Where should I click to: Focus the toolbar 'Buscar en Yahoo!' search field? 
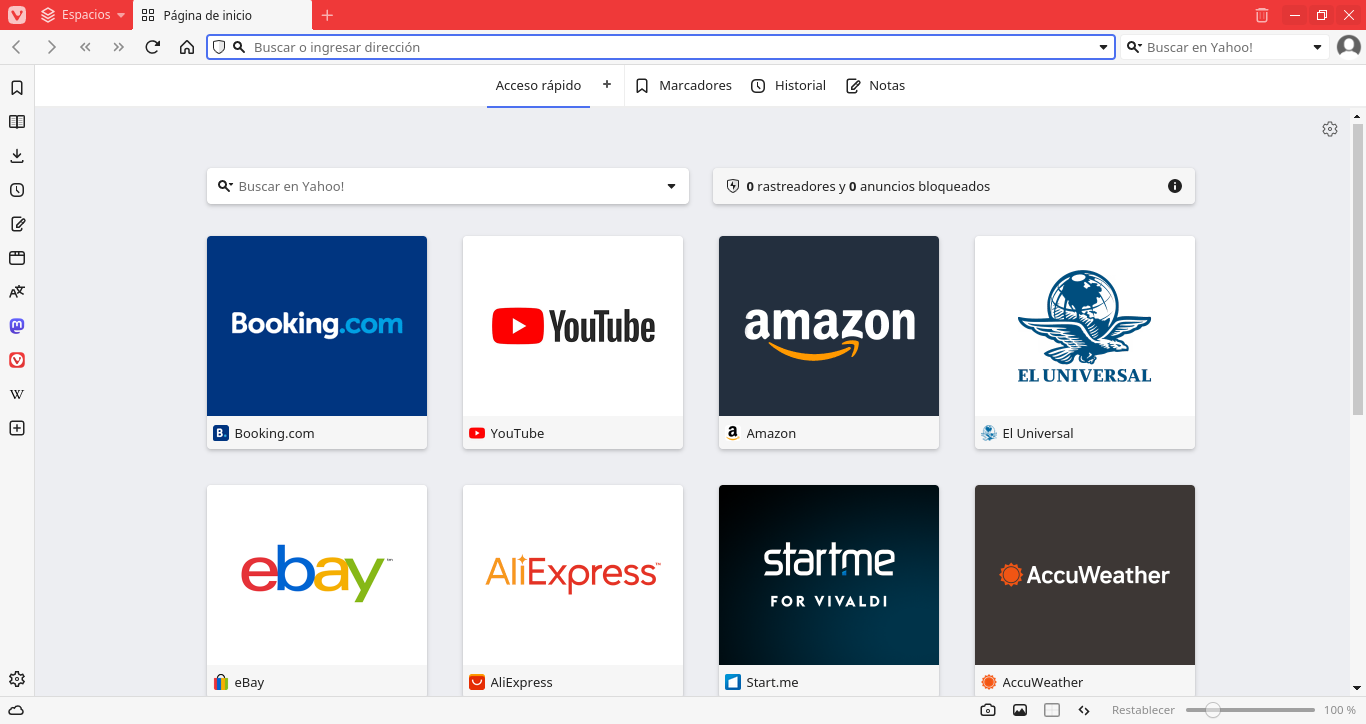point(1226,47)
